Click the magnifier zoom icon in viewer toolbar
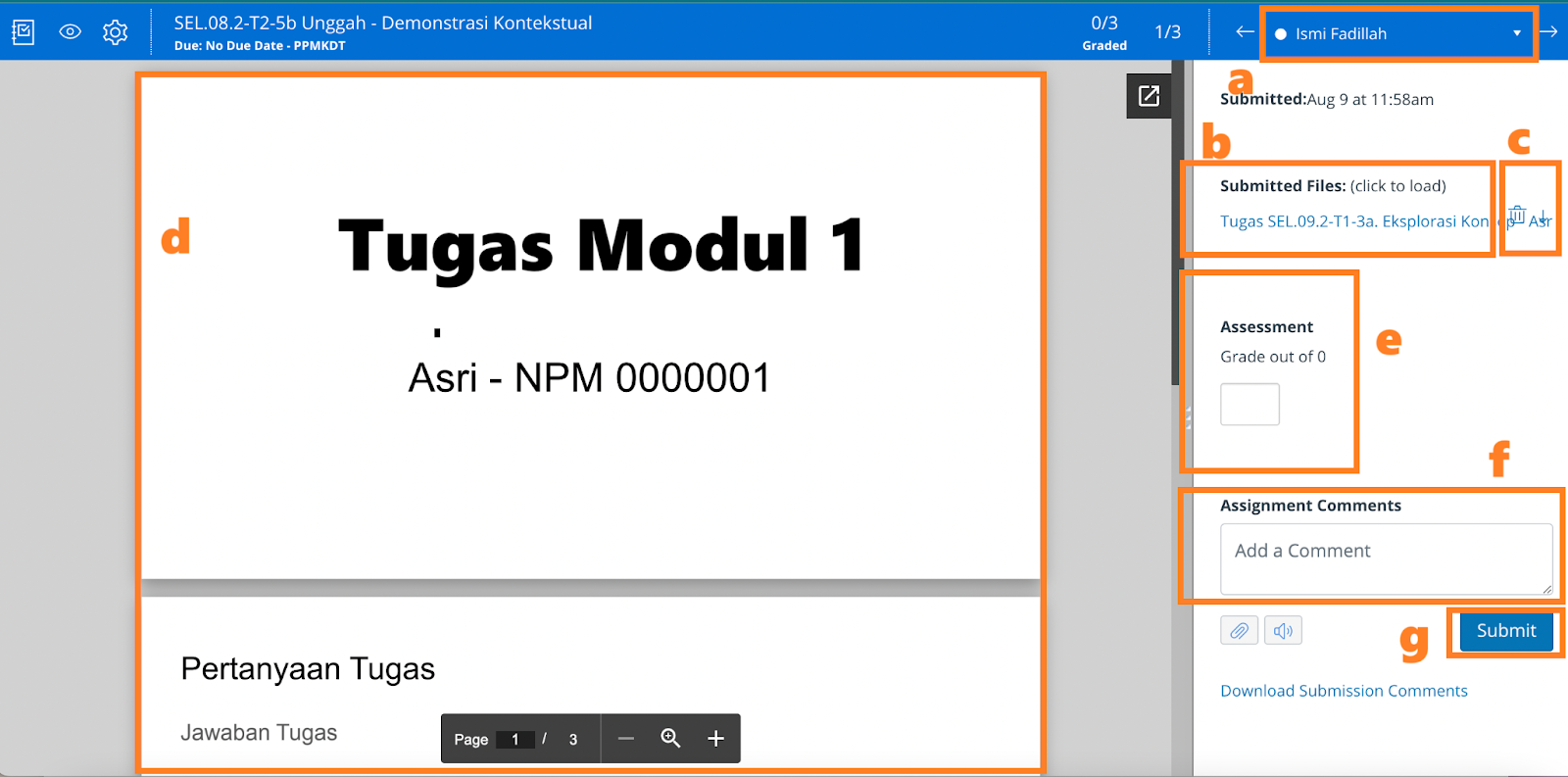The width and height of the screenshot is (1568, 777). coord(670,739)
